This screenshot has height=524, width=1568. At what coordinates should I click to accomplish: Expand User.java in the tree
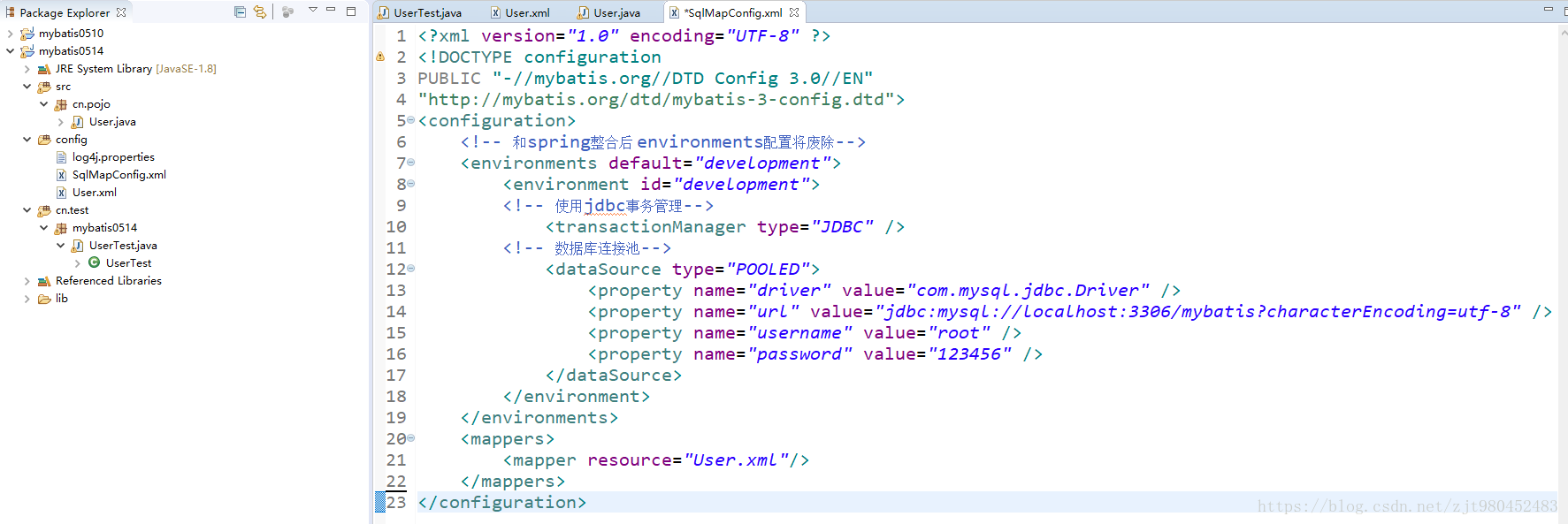tap(60, 122)
